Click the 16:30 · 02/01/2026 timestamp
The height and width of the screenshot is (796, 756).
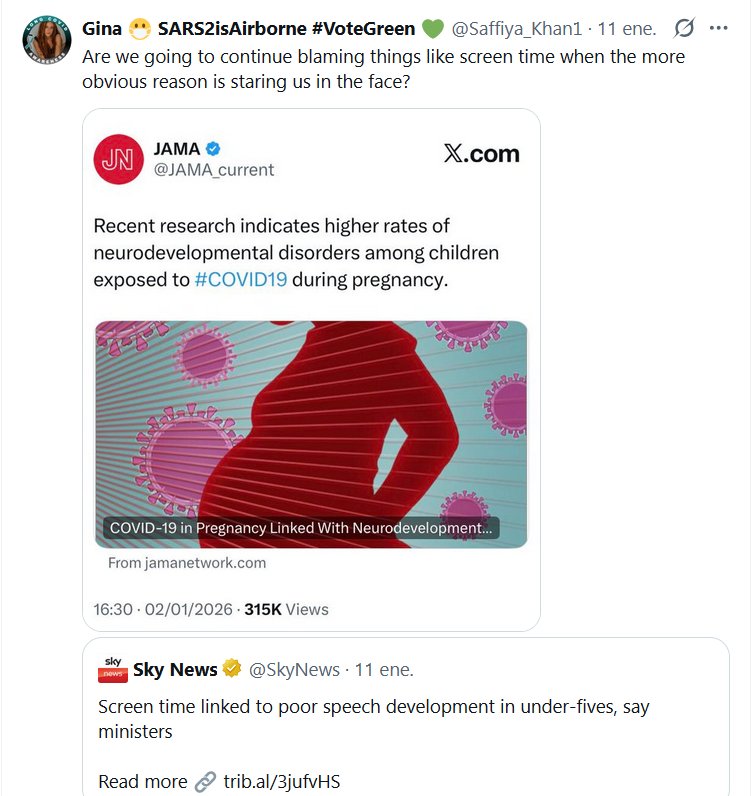point(163,609)
